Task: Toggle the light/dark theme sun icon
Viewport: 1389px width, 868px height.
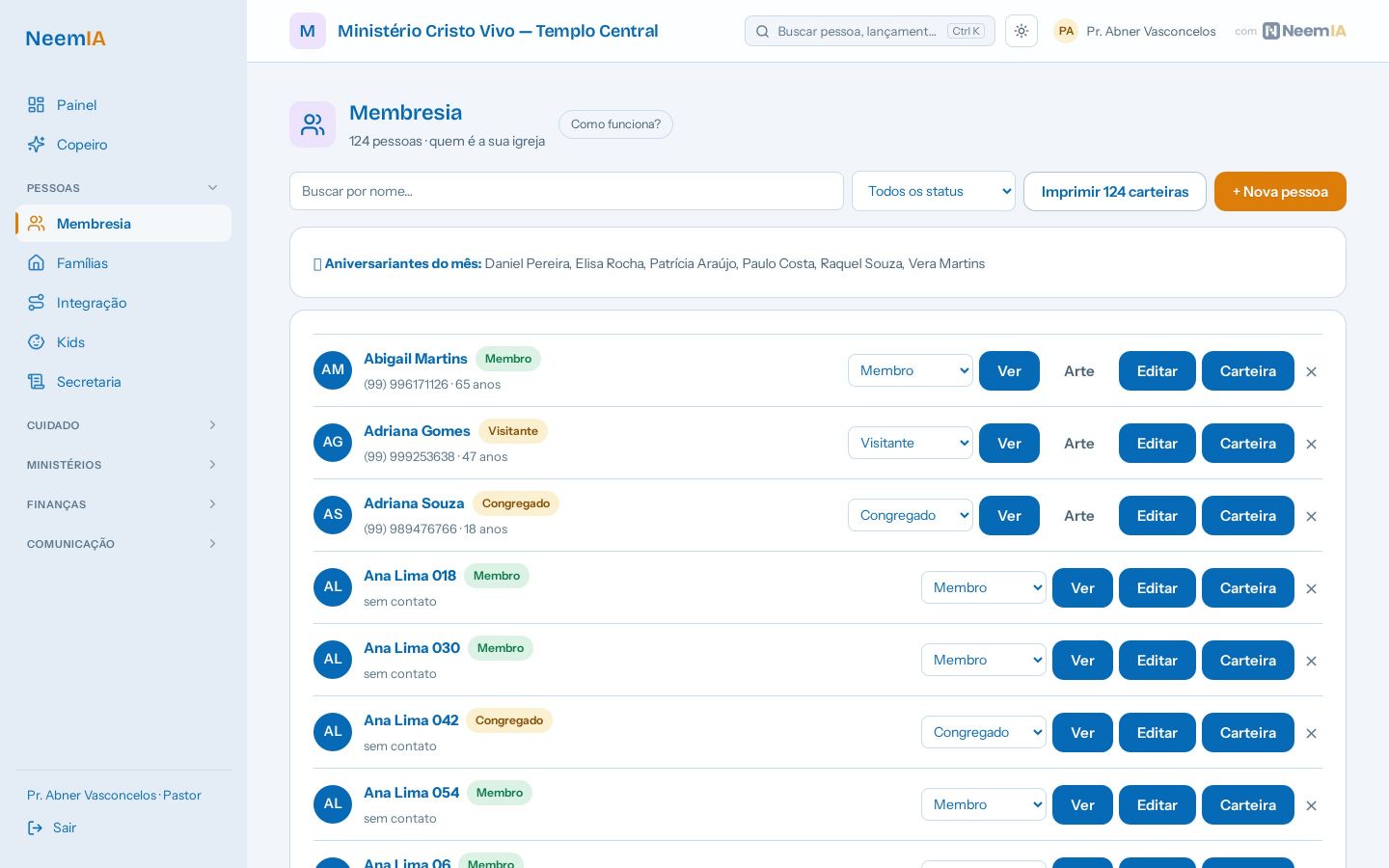Action: click(1021, 31)
